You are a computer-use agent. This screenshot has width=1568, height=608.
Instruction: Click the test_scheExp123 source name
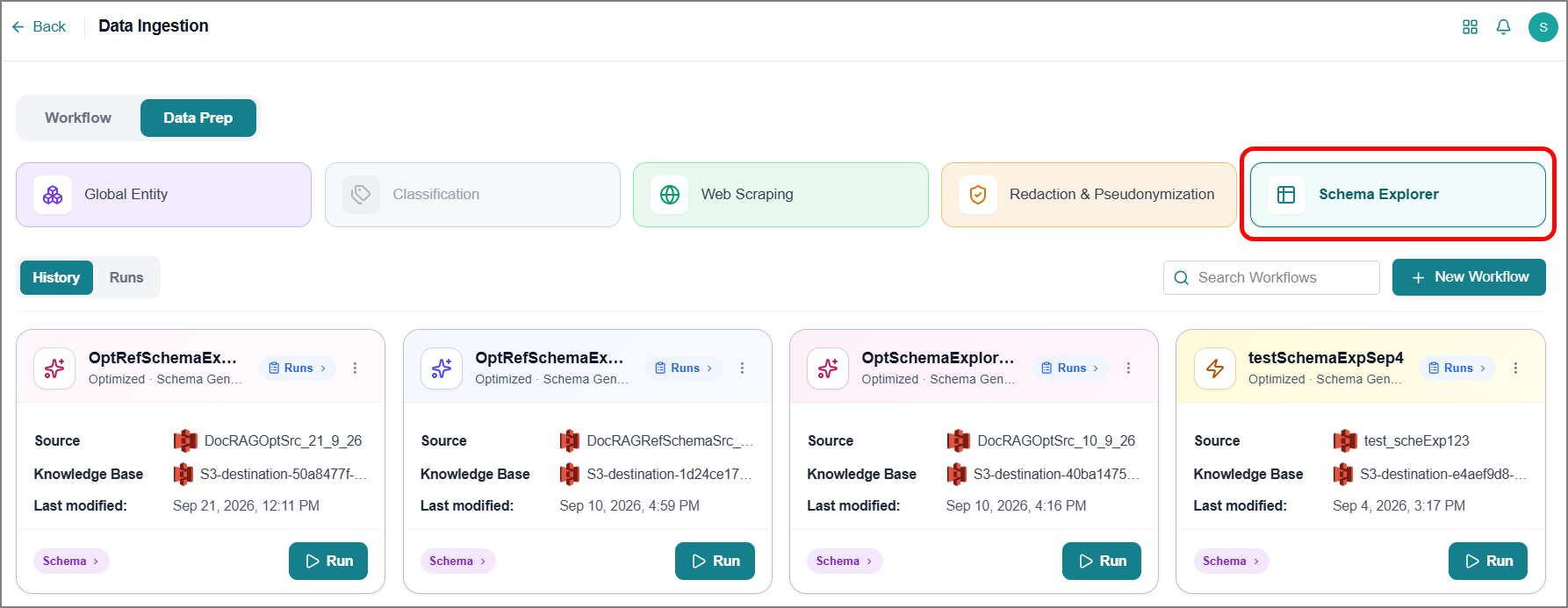pos(1416,441)
